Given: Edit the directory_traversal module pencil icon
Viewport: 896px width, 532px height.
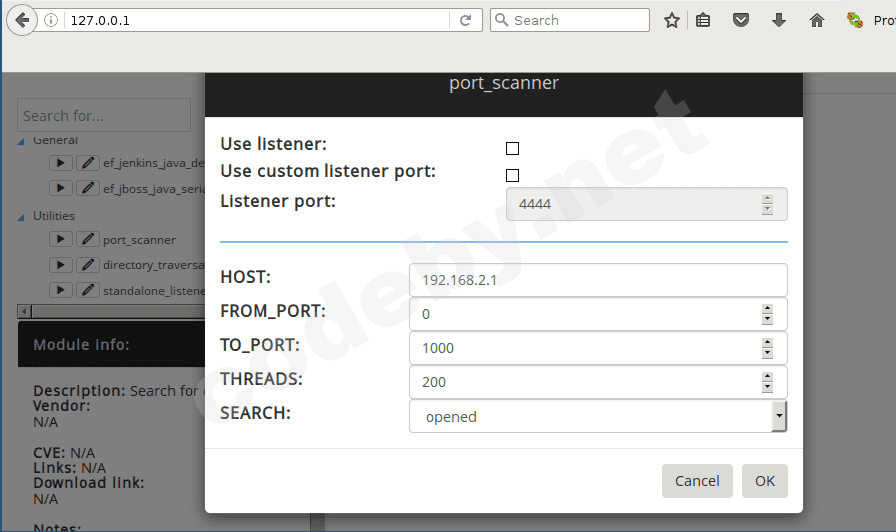Looking at the screenshot, I should (x=87, y=264).
